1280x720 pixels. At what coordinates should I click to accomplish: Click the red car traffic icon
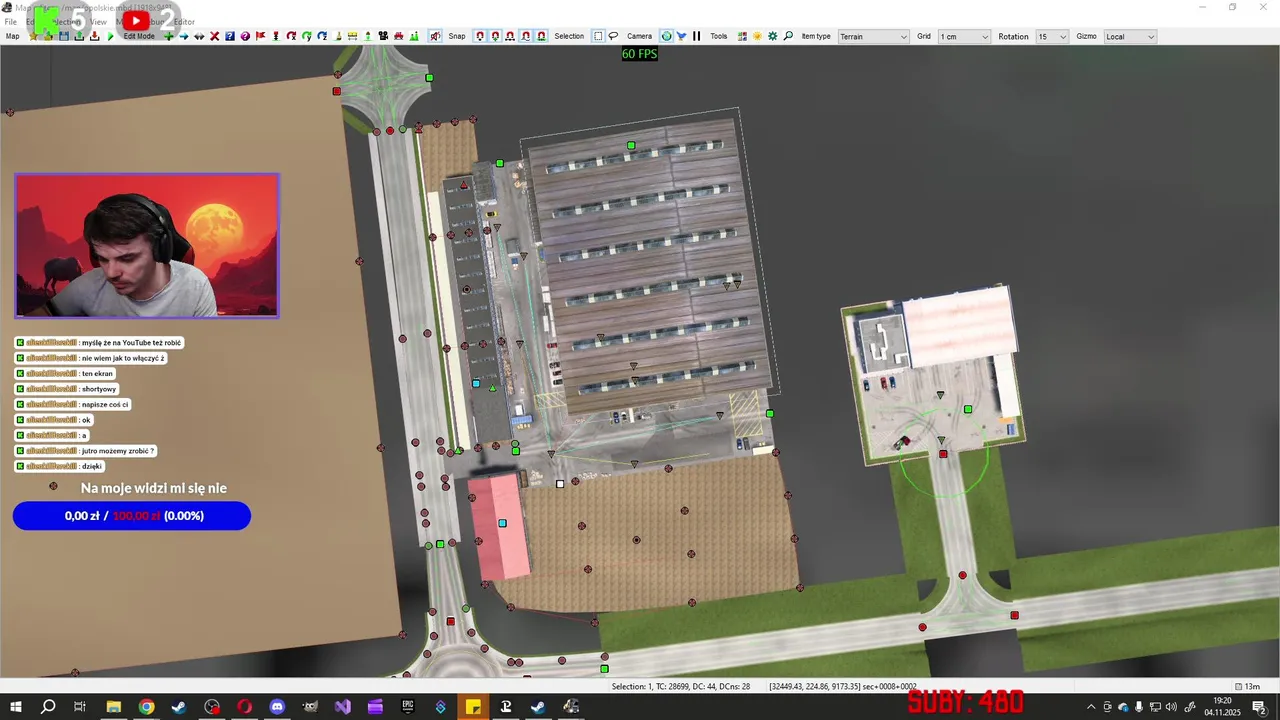point(399,36)
